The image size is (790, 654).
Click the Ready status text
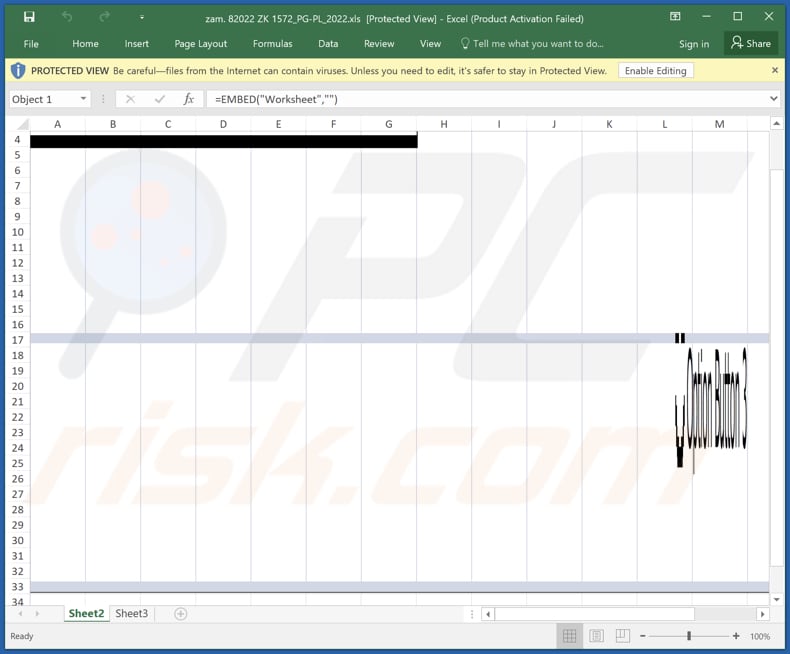click(22, 636)
